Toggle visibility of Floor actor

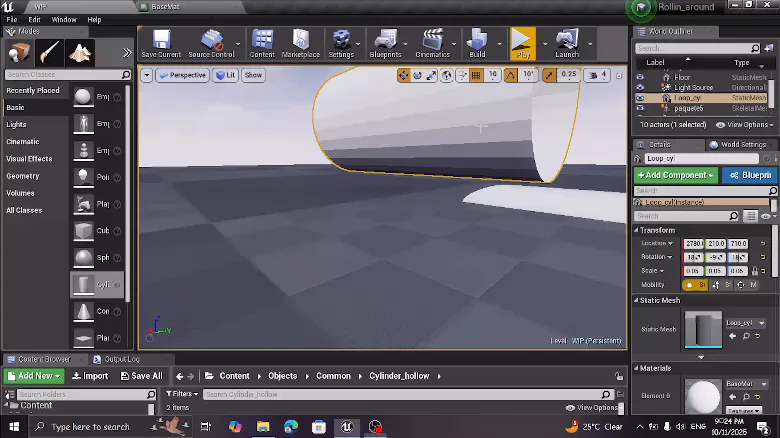point(640,77)
